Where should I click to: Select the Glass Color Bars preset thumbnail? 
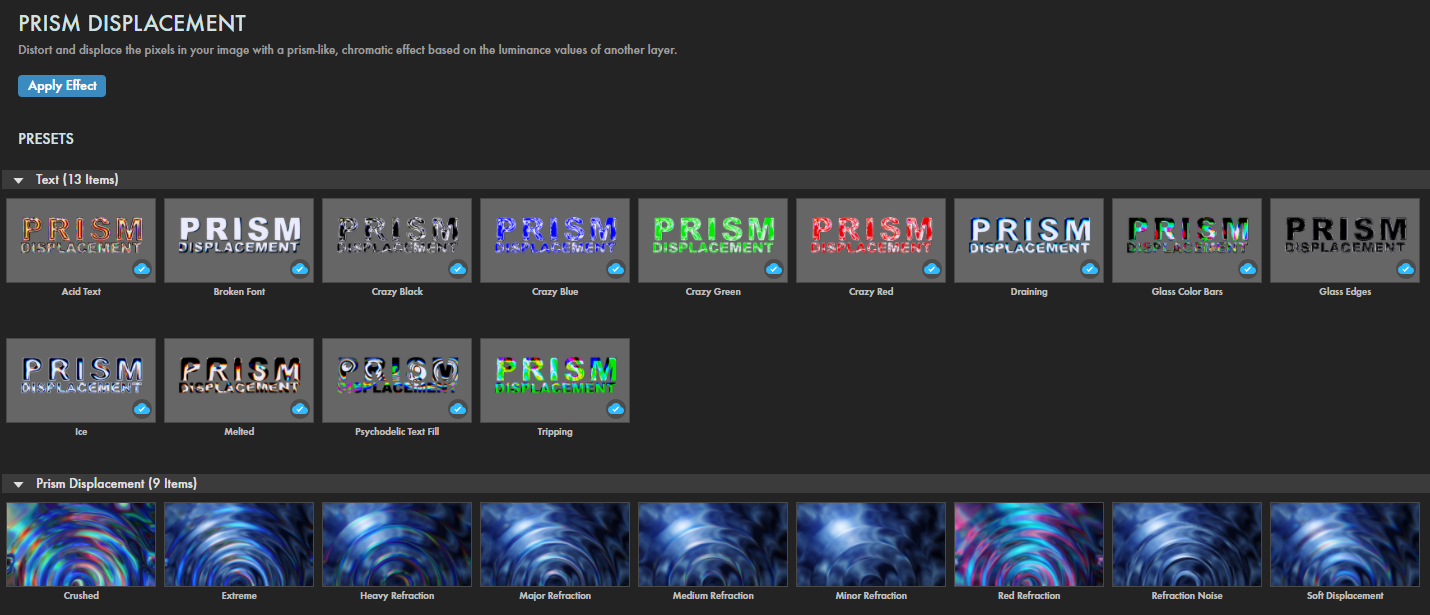tap(1187, 240)
